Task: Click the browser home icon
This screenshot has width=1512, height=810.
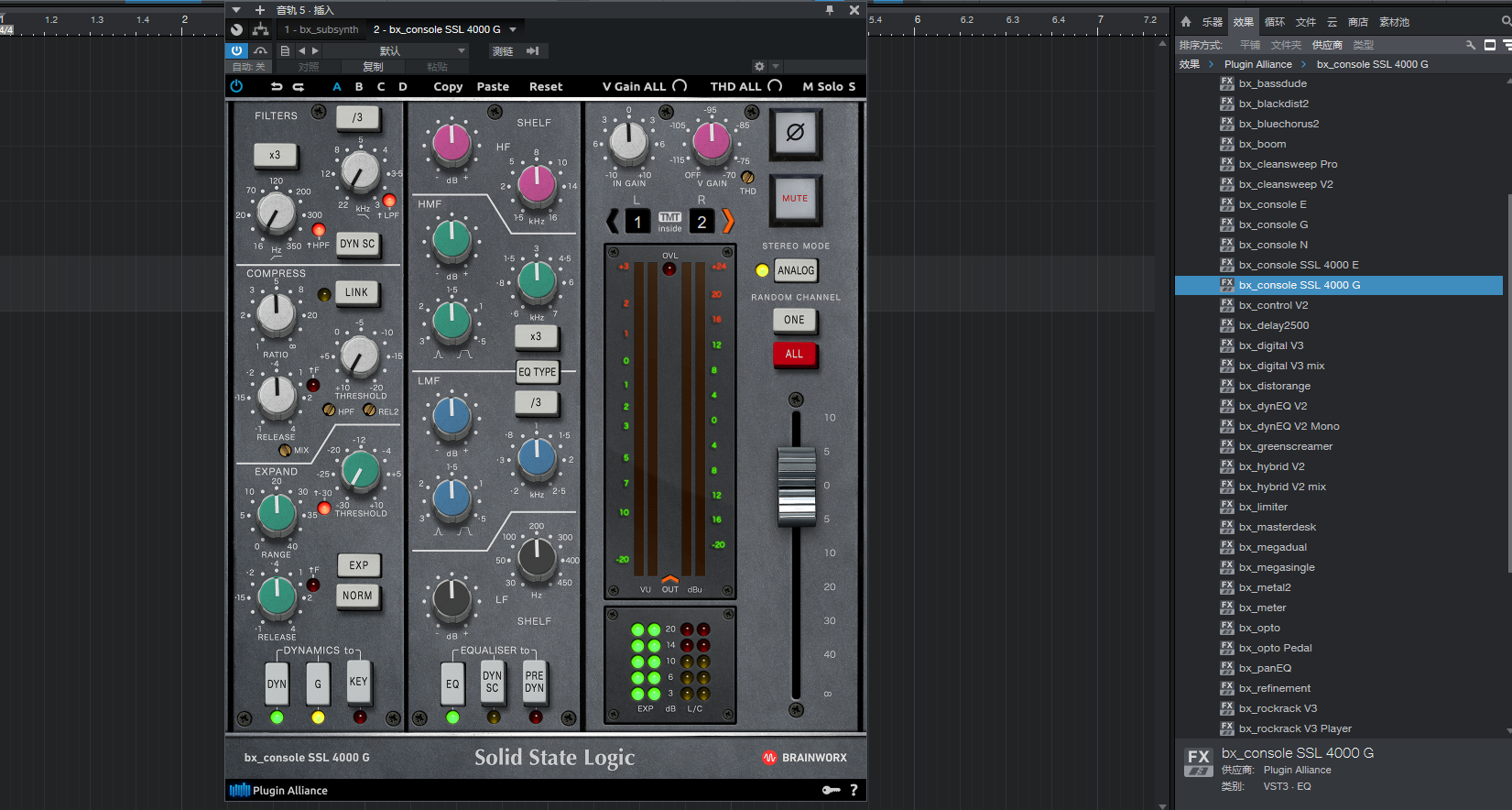Action: 1186,21
